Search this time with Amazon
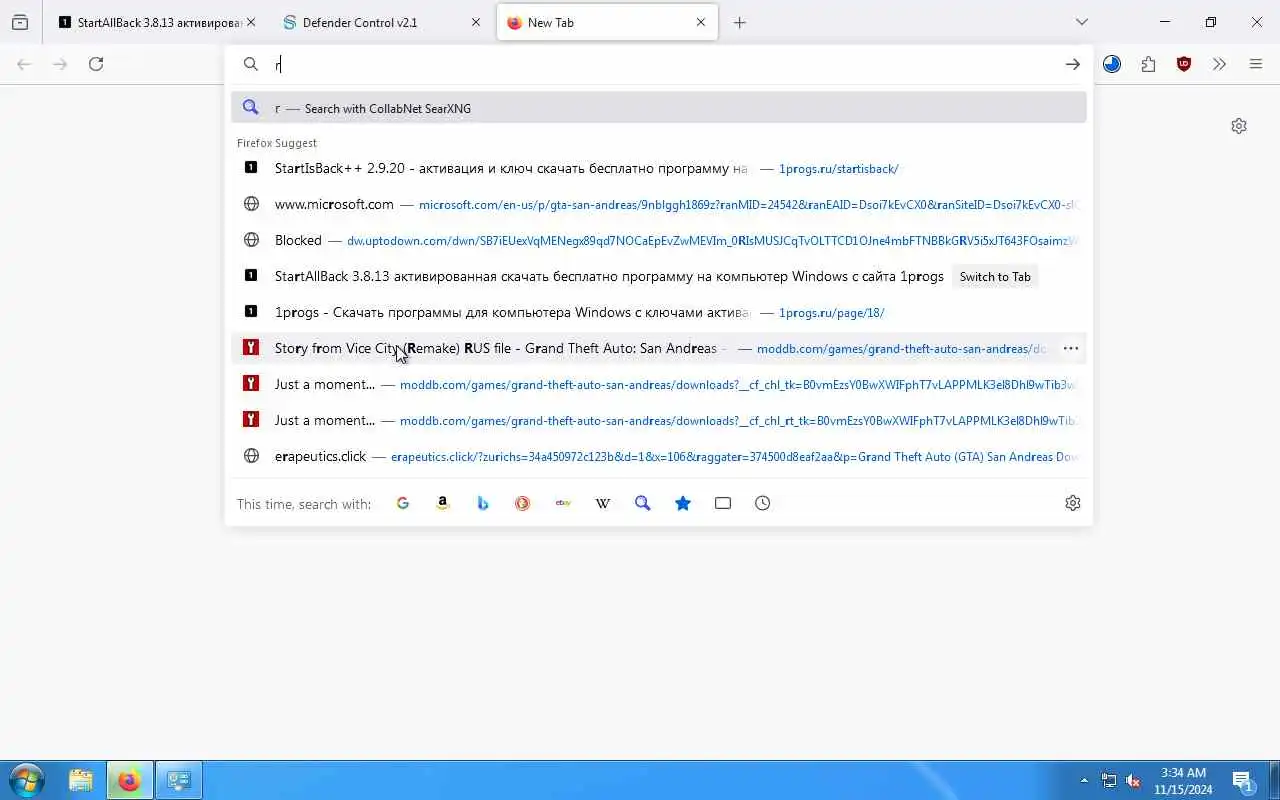 (443, 503)
